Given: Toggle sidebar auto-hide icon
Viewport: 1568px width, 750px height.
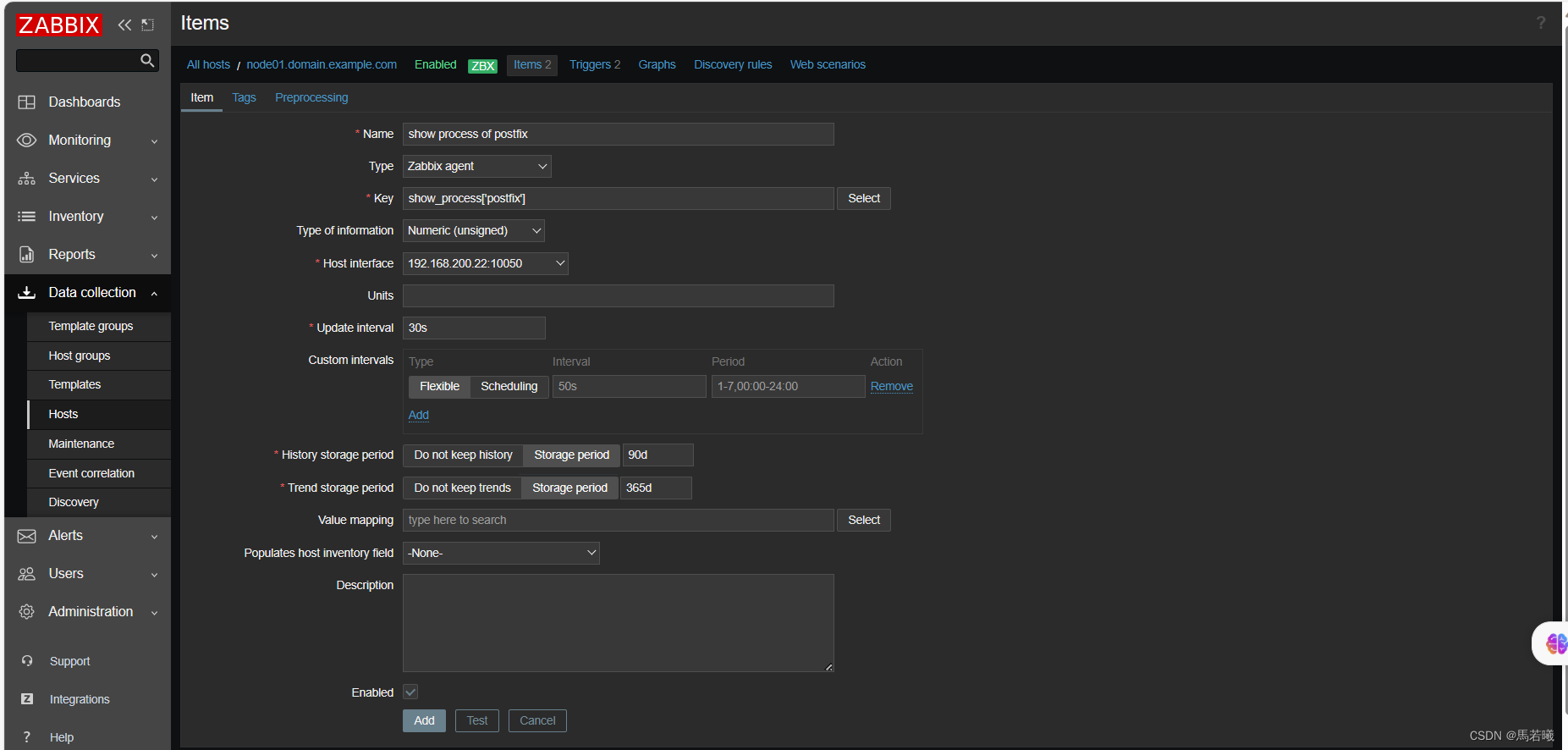Looking at the screenshot, I should [147, 25].
